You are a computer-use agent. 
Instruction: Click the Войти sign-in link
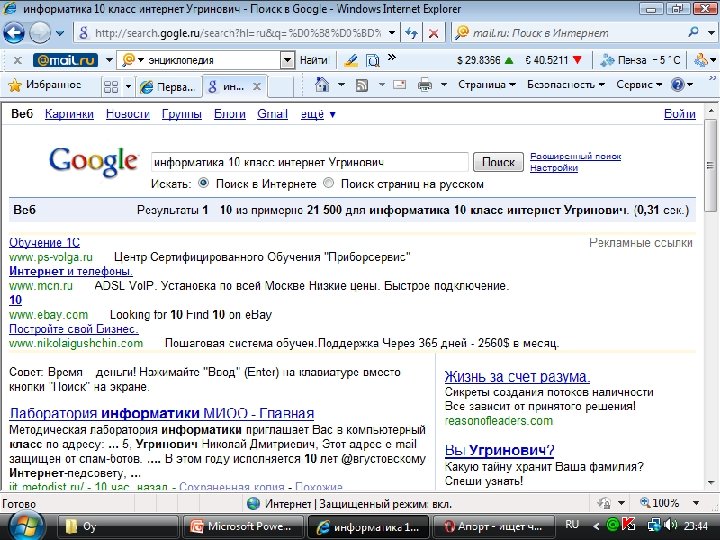680,114
